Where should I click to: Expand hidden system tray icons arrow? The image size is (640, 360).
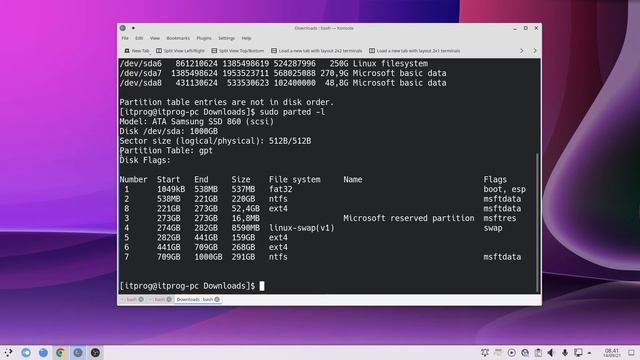click(x=589, y=353)
